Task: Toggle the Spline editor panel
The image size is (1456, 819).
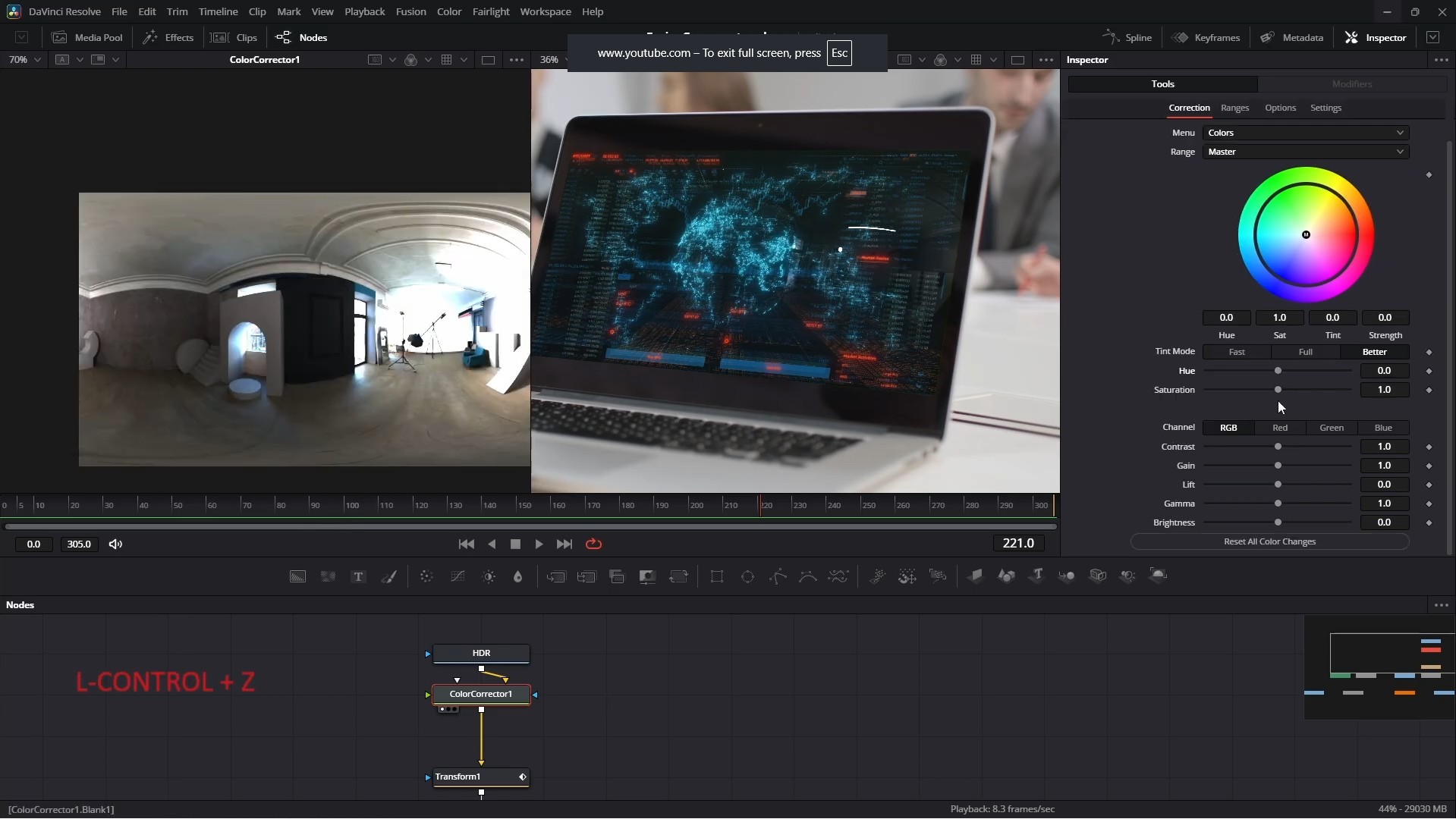Action: pos(1127,37)
